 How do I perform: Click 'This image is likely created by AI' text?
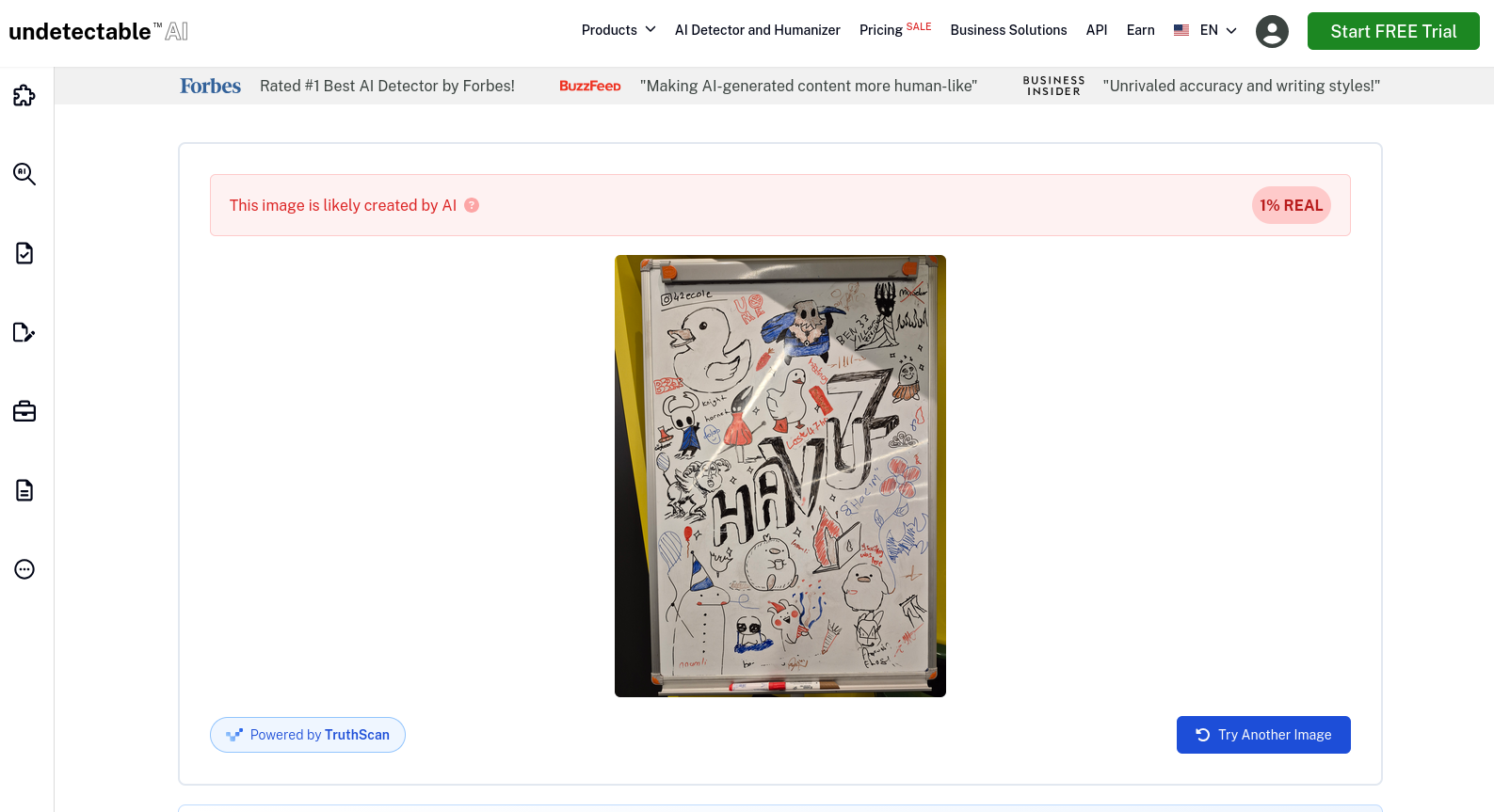[343, 205]
